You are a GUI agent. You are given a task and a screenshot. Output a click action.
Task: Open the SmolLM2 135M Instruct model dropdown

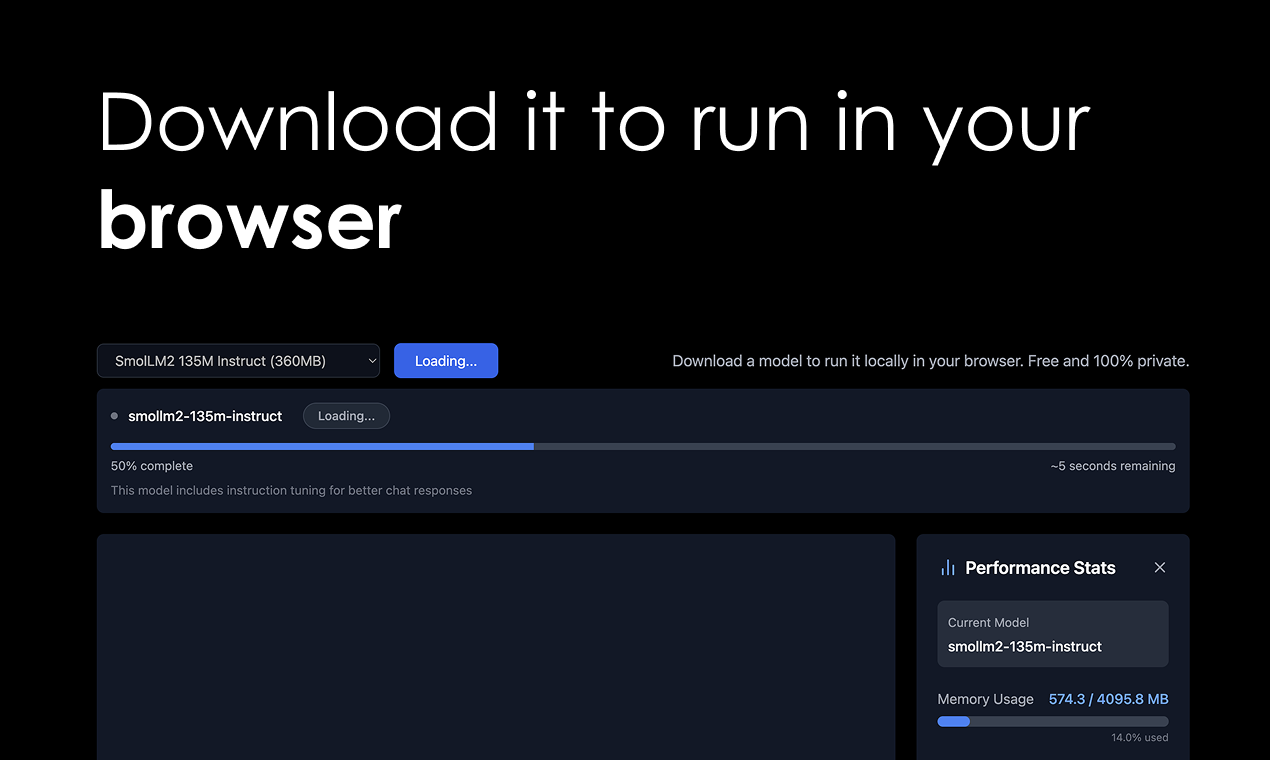coord(238,361)
